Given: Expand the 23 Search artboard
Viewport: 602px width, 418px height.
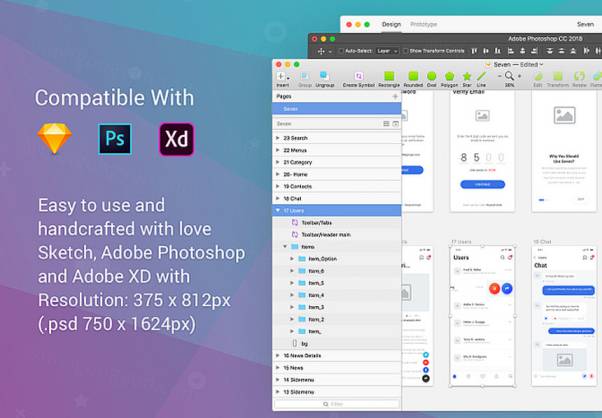Looking at the screenshot, I should point(278,136).
